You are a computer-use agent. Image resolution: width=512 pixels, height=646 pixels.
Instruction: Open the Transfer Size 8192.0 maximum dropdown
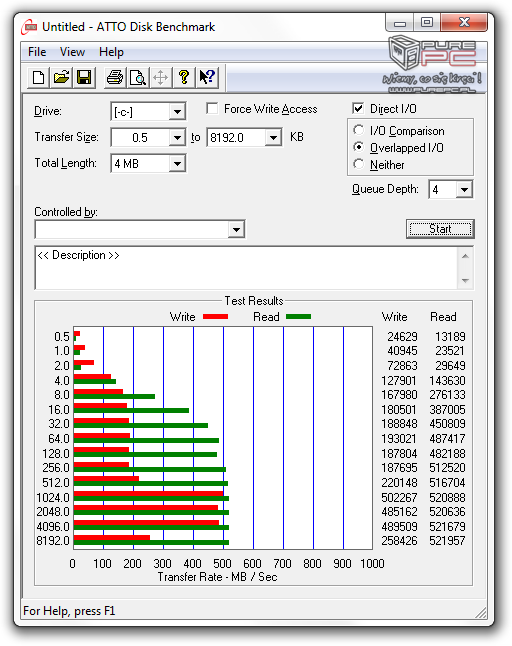(274, 137)
